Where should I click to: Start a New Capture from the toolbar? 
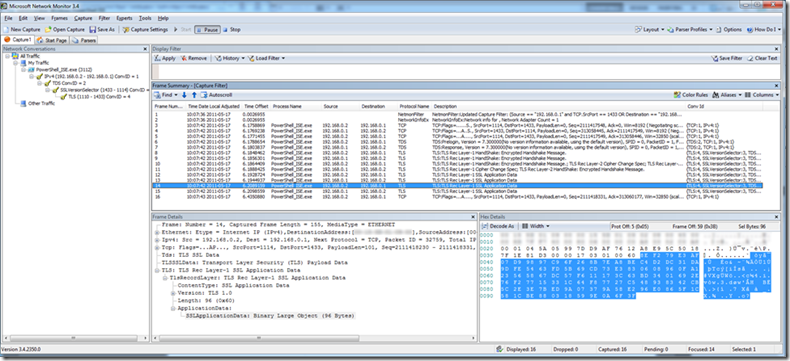point(22,30)
